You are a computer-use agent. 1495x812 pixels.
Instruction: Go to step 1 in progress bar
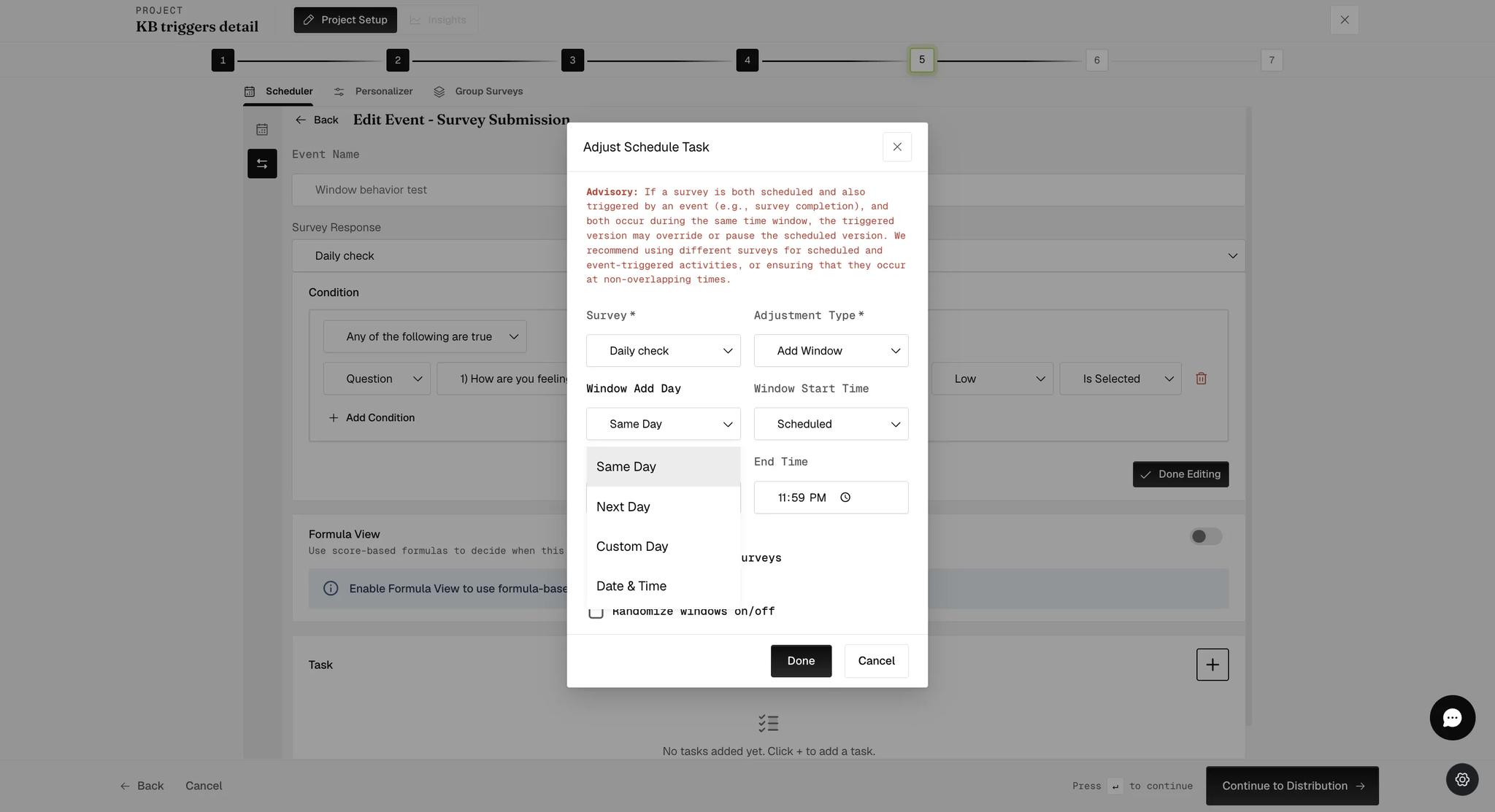223,60
